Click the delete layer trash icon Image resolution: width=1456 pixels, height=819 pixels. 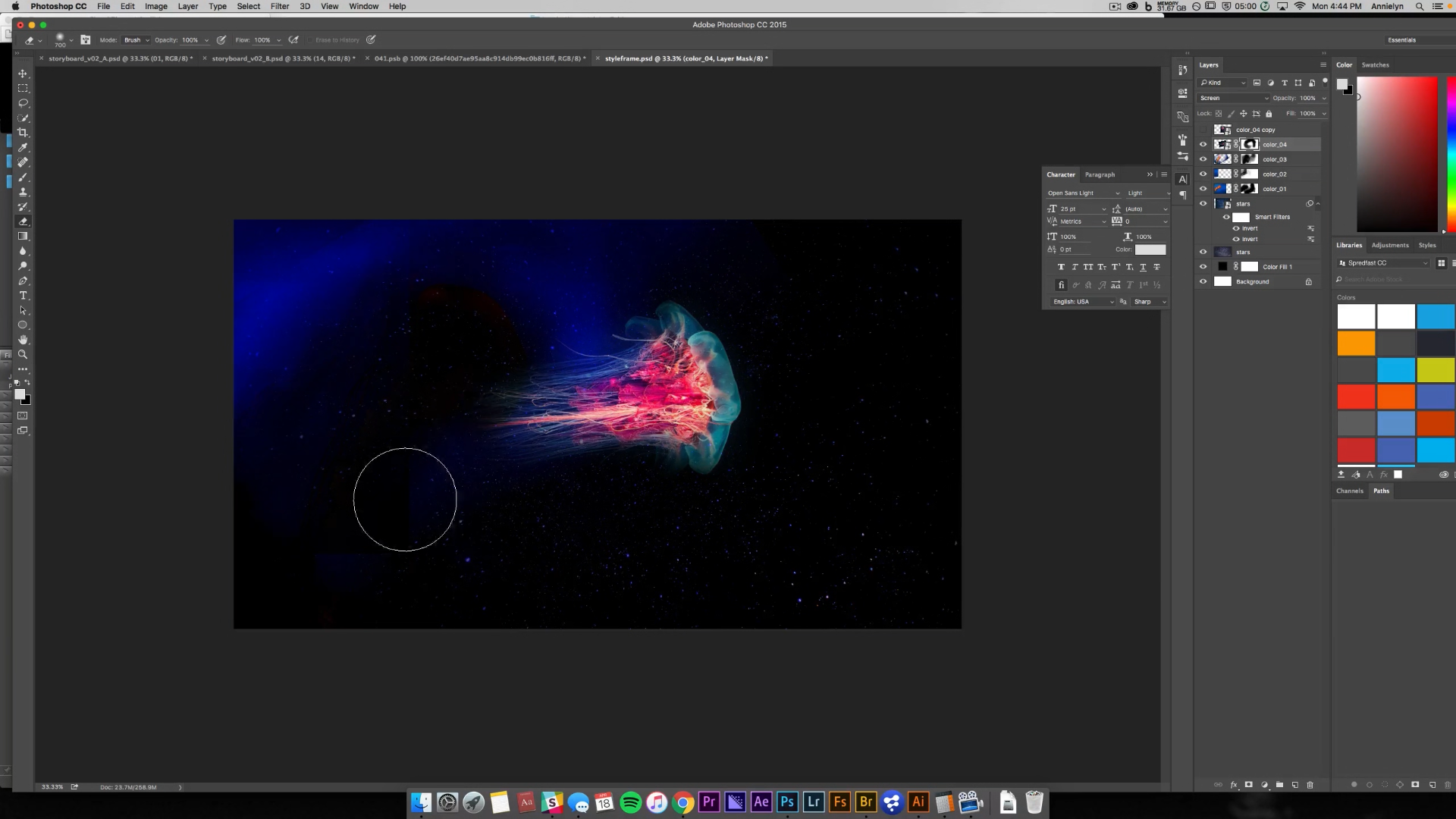click(1310, 785)
